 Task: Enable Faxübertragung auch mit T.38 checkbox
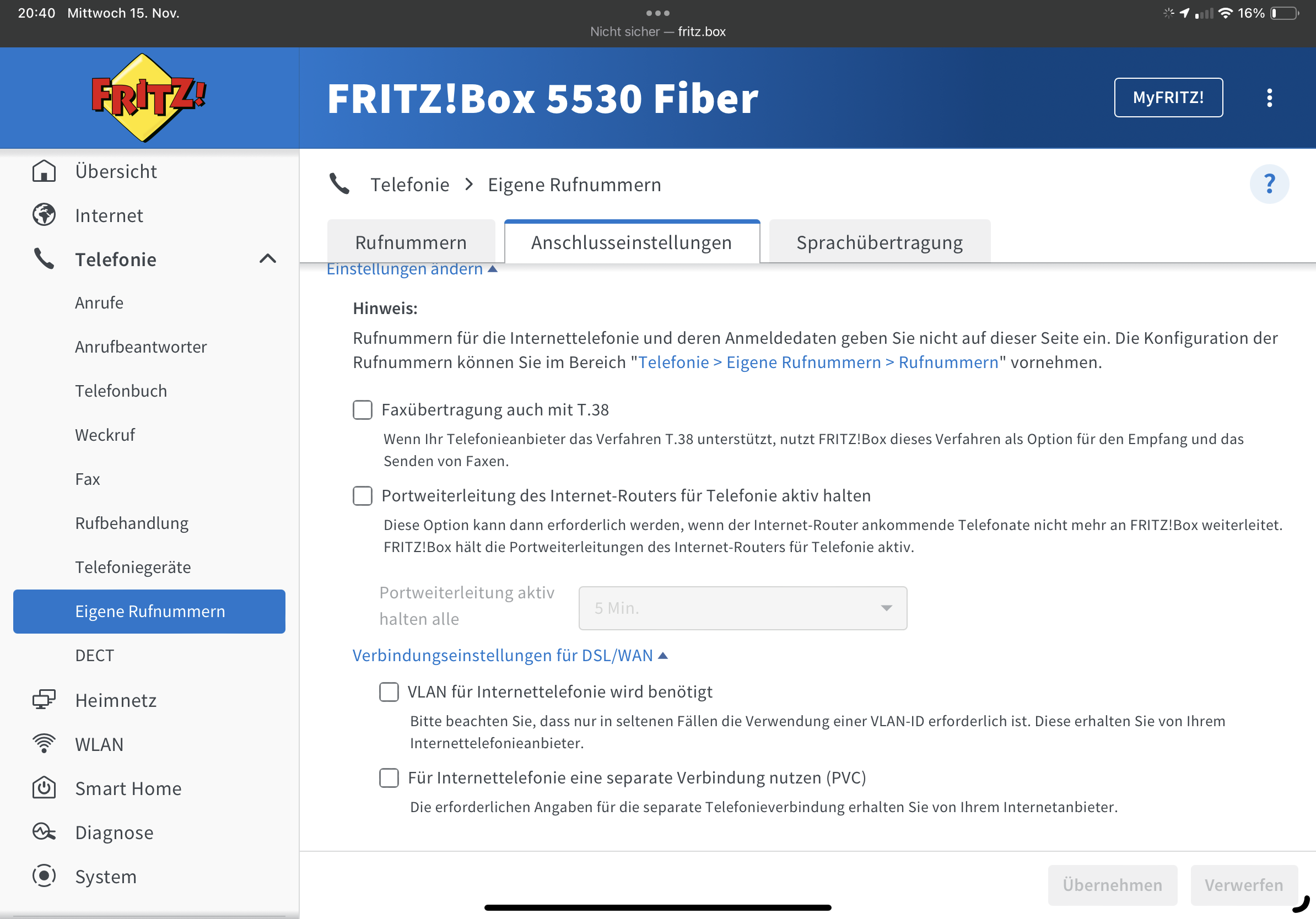[x=362, y=410]
